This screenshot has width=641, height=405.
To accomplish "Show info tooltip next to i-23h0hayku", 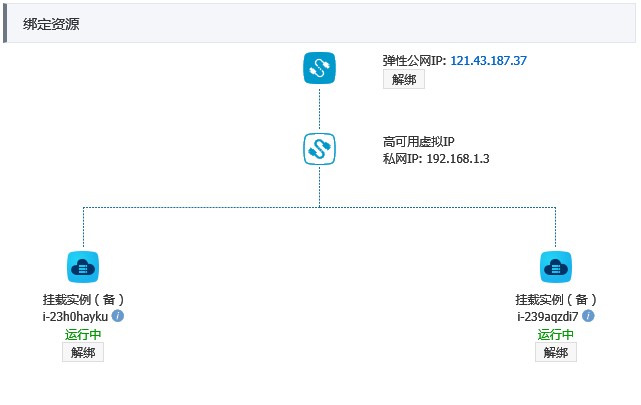I will pyautogui.click(x=118, y=316).
